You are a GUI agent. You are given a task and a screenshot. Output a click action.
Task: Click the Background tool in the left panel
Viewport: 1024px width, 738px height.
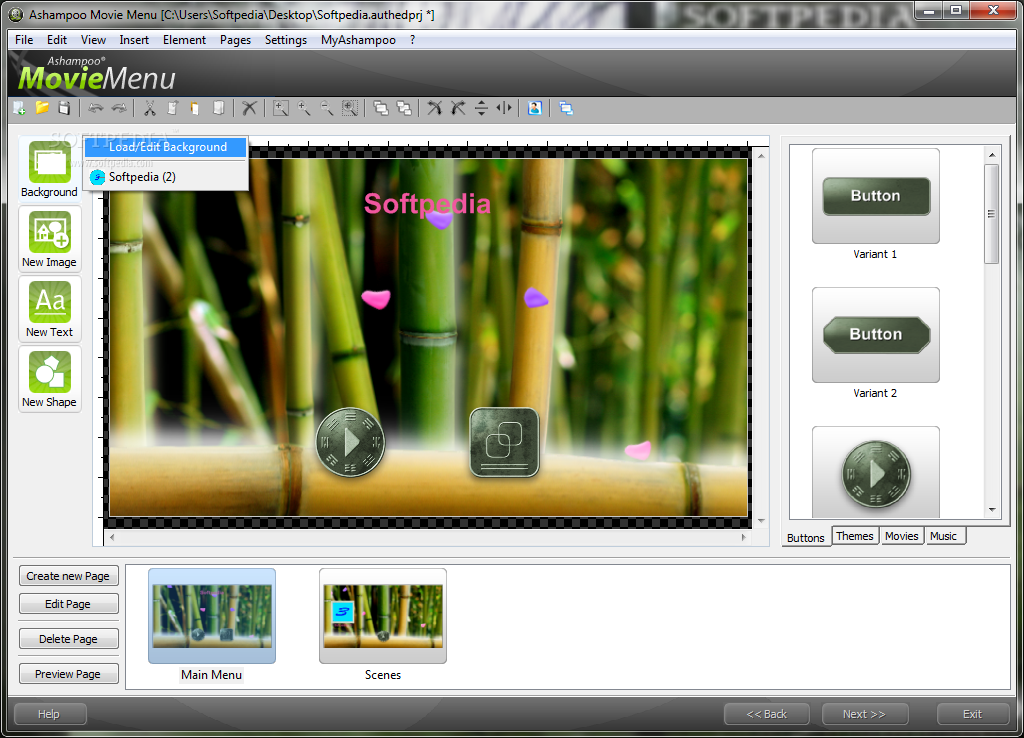(50, 169)
